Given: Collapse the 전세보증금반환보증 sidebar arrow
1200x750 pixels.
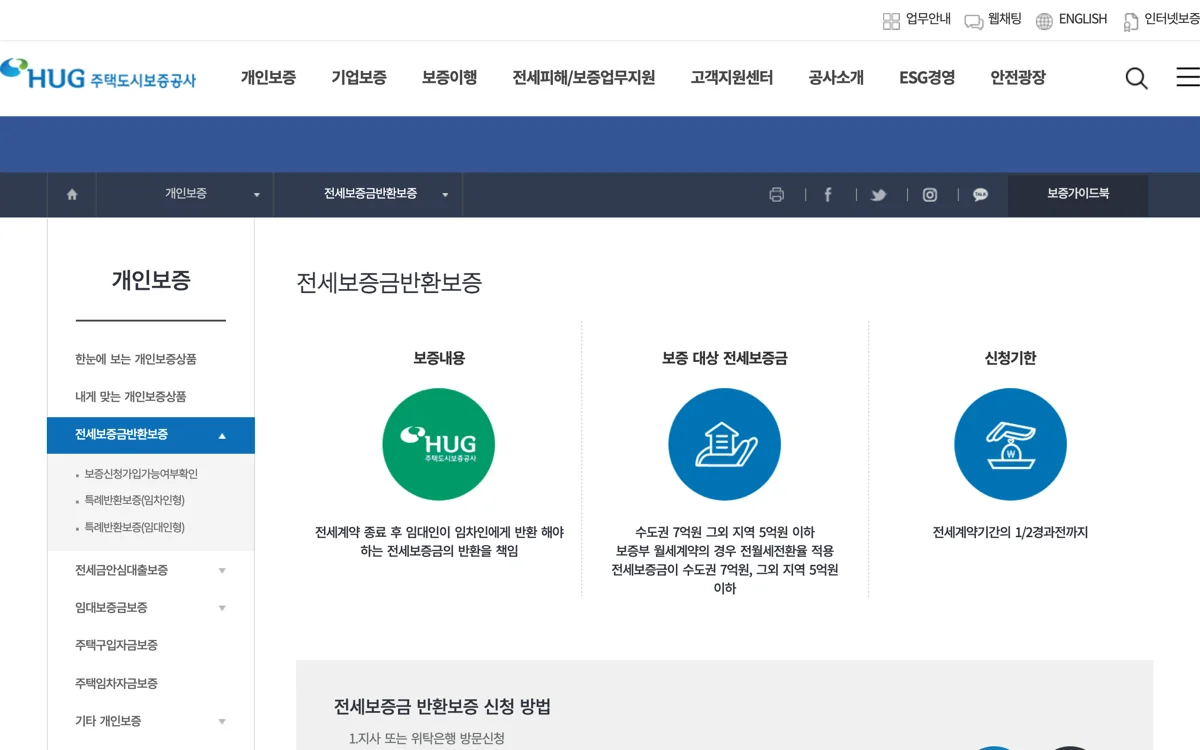Looking at the screenshot, I should click(222, 436).
